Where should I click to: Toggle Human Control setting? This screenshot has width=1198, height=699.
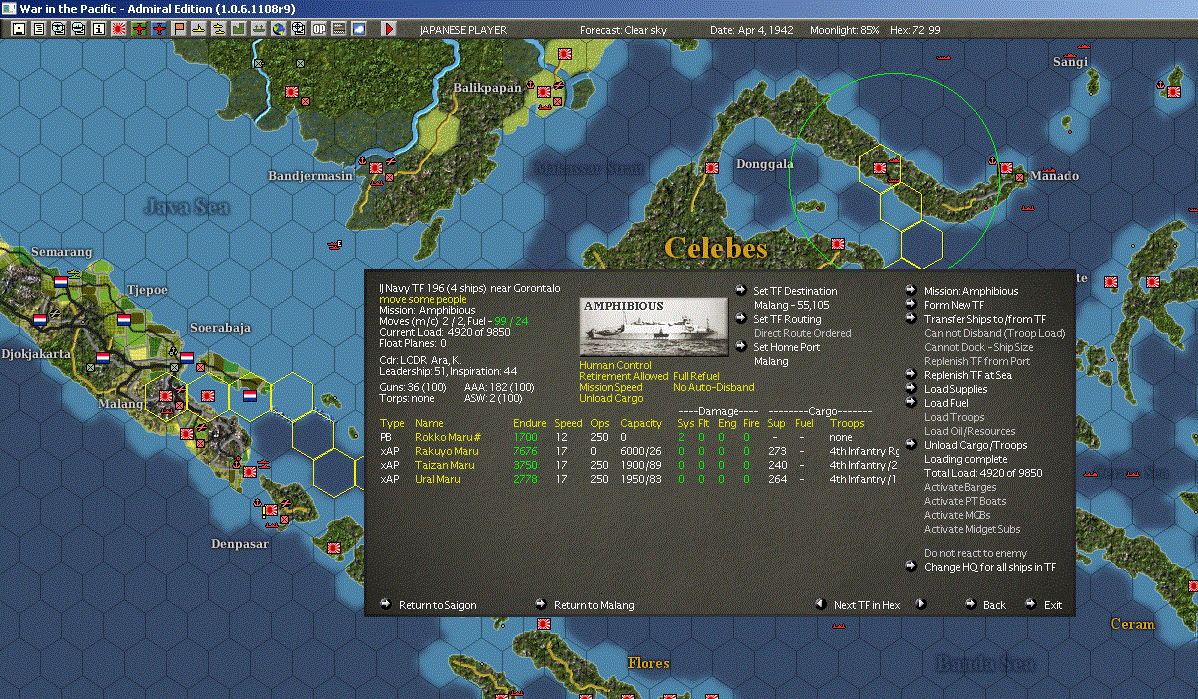(x=615, y=365)
